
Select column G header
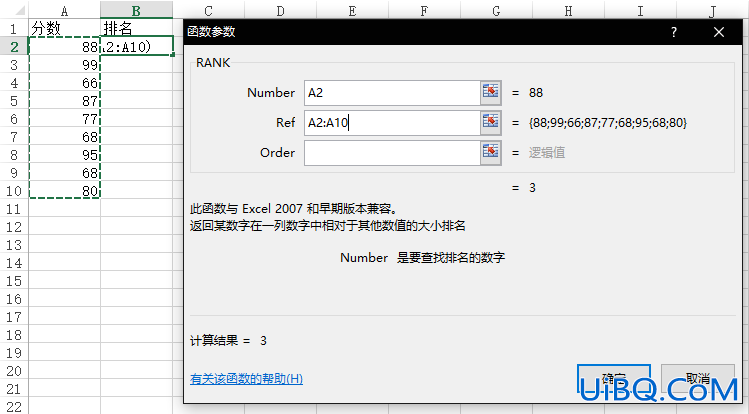click(496, 11)
